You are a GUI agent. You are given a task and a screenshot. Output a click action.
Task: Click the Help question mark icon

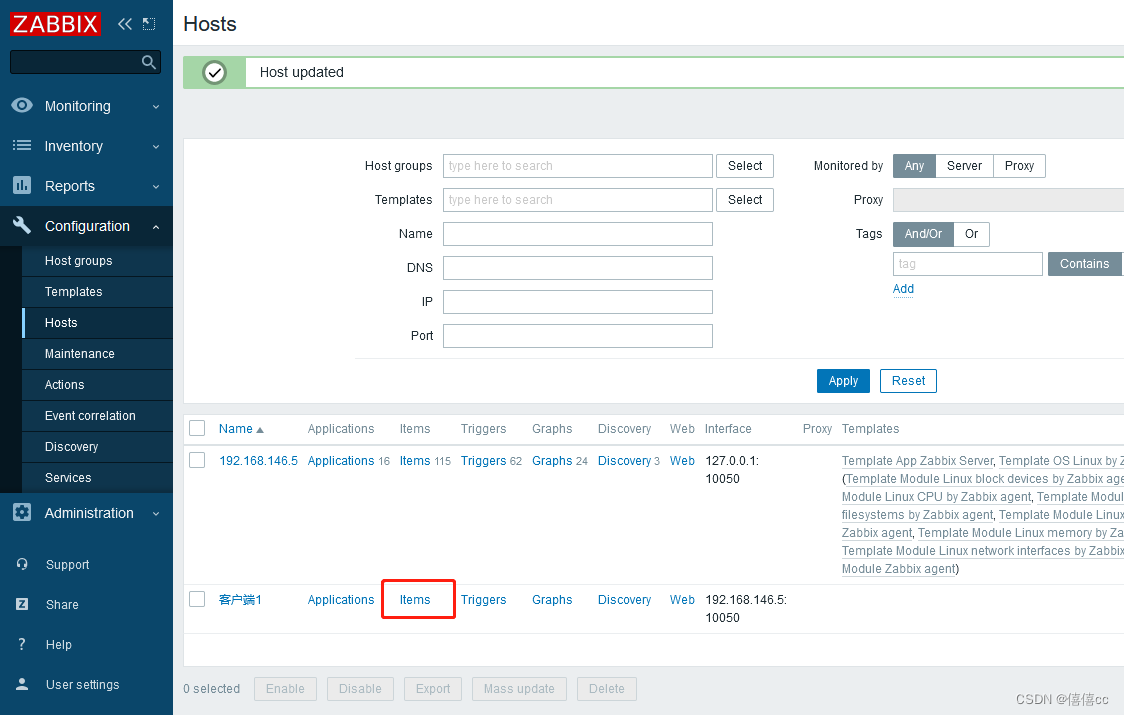click(22, 644)
